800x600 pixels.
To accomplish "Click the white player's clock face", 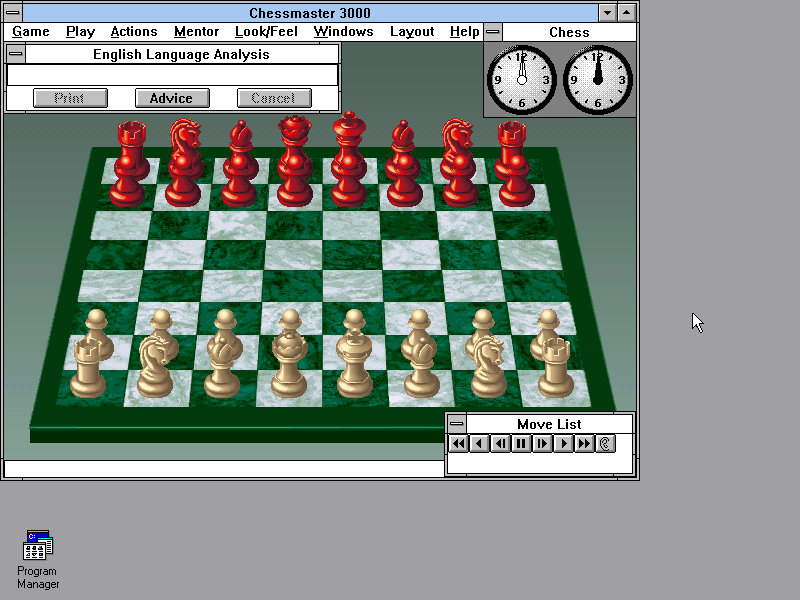I will click(x=521, y=80).
